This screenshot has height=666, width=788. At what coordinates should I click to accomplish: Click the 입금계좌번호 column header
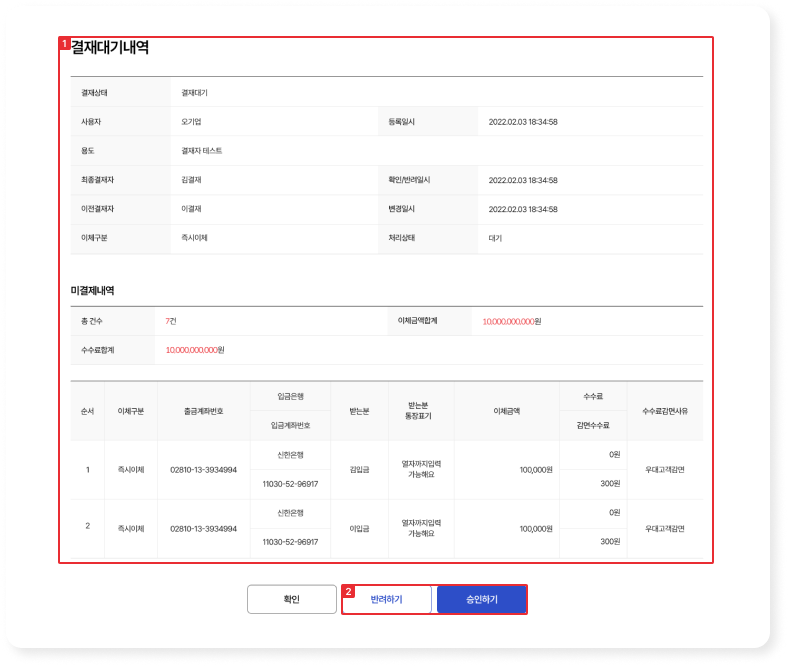290,425
